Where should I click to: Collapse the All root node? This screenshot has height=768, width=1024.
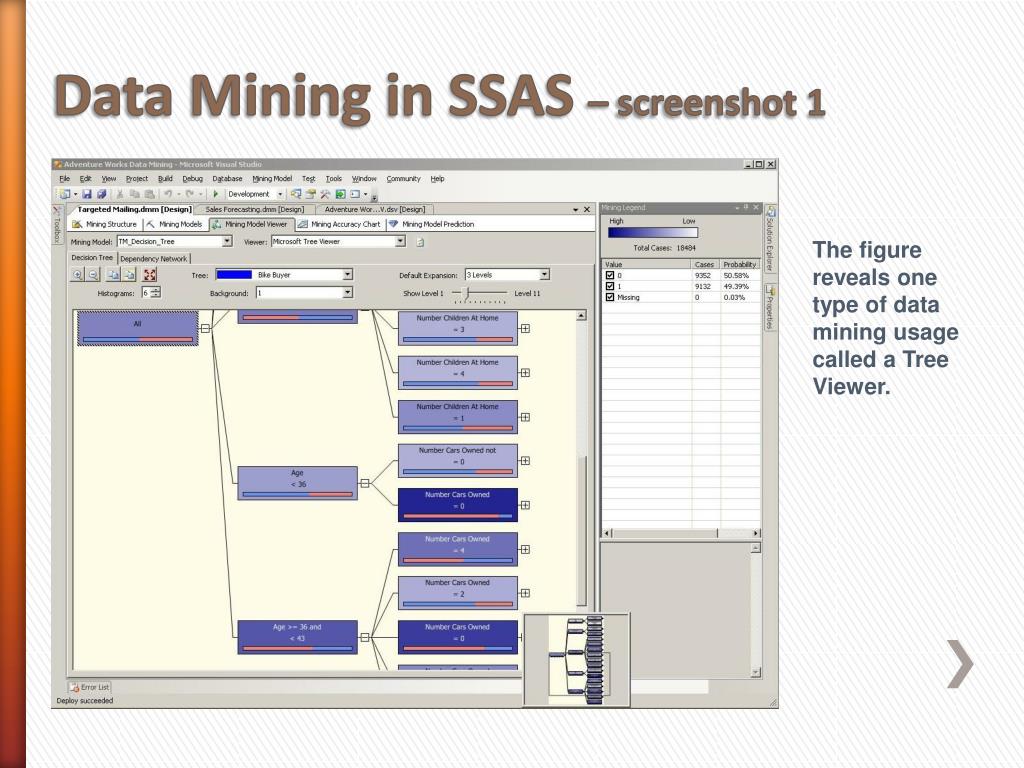pyautogui.click(x=206, y=328)
